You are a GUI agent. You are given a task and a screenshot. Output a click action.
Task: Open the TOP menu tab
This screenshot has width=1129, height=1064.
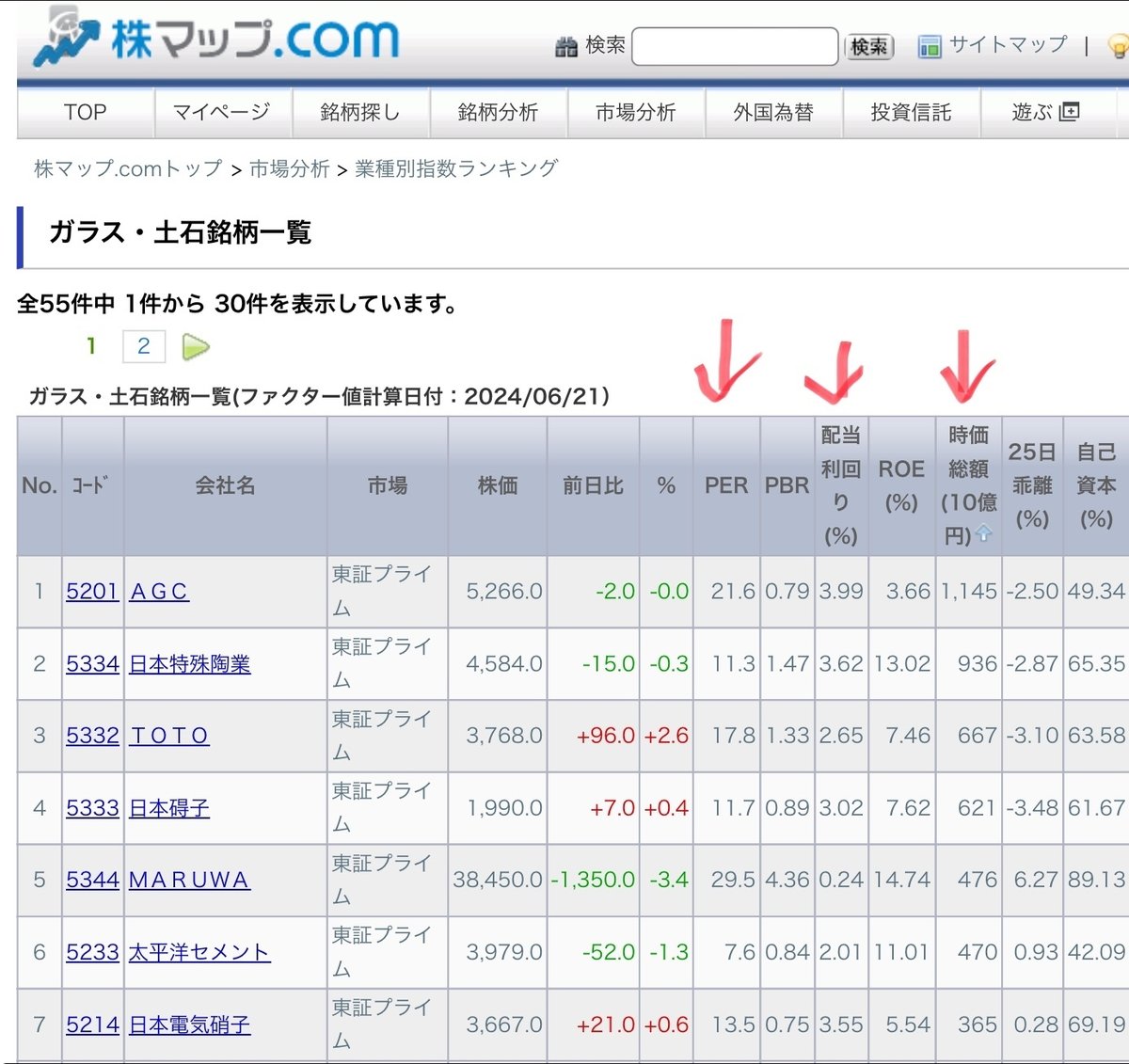(86, 113)
